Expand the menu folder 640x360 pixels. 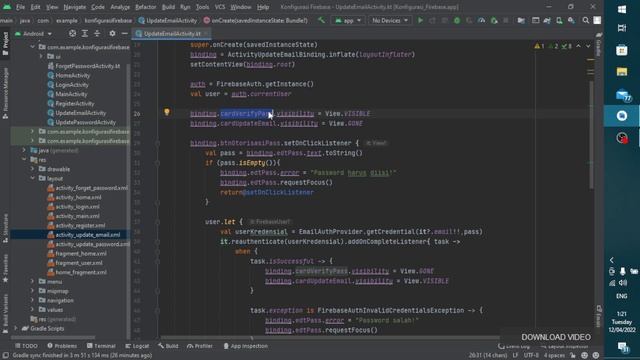(x=32, y=281)
